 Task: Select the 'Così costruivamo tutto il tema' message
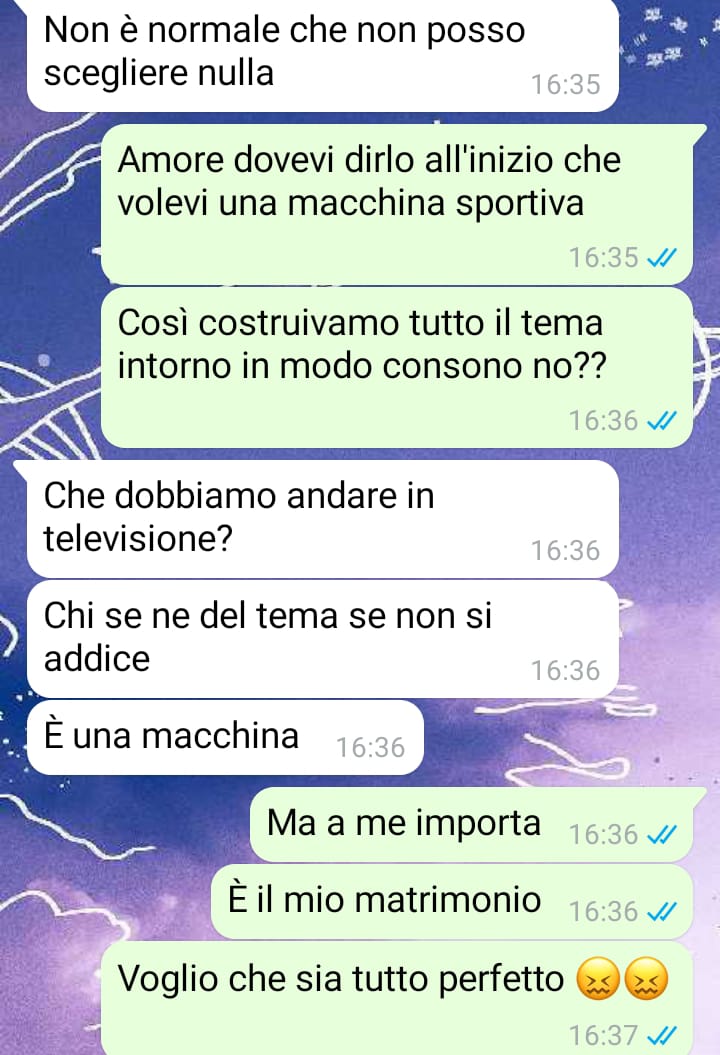click(x=397, y=367)
